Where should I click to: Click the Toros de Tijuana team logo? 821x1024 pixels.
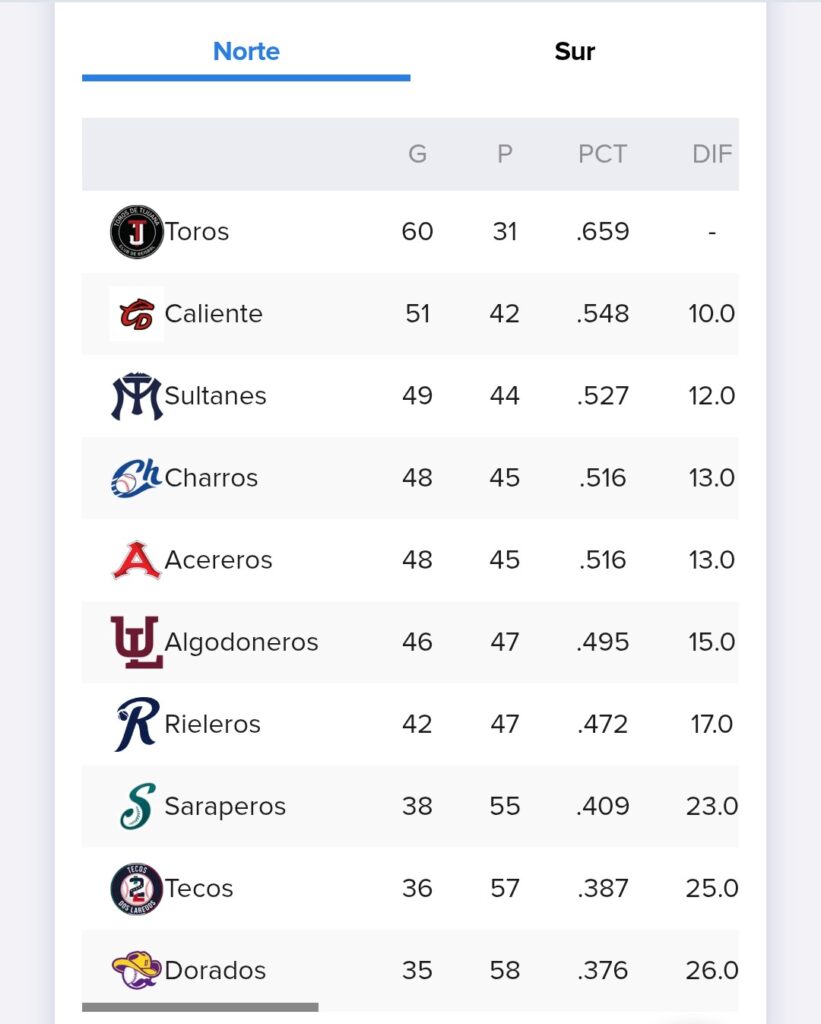click(x=137, y=232)
